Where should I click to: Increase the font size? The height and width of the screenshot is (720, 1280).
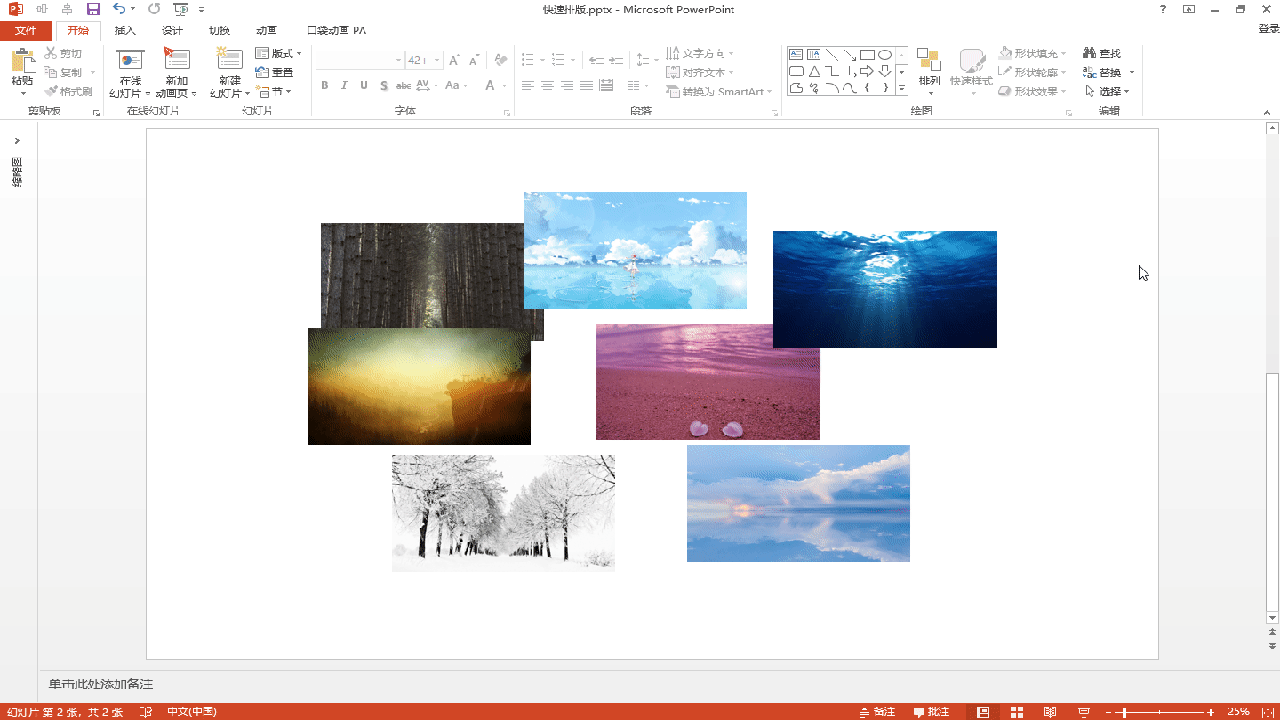[x=454, y=60]
